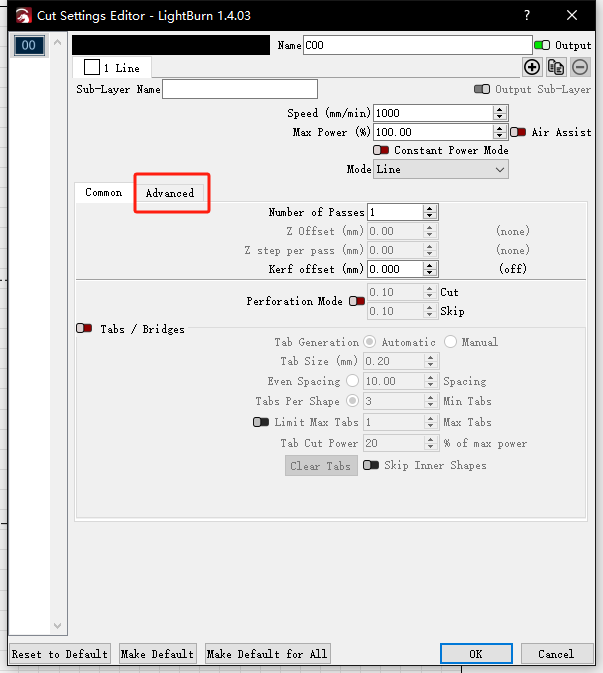Click Tab Cut Power spinner arrows

coord(430,443)
